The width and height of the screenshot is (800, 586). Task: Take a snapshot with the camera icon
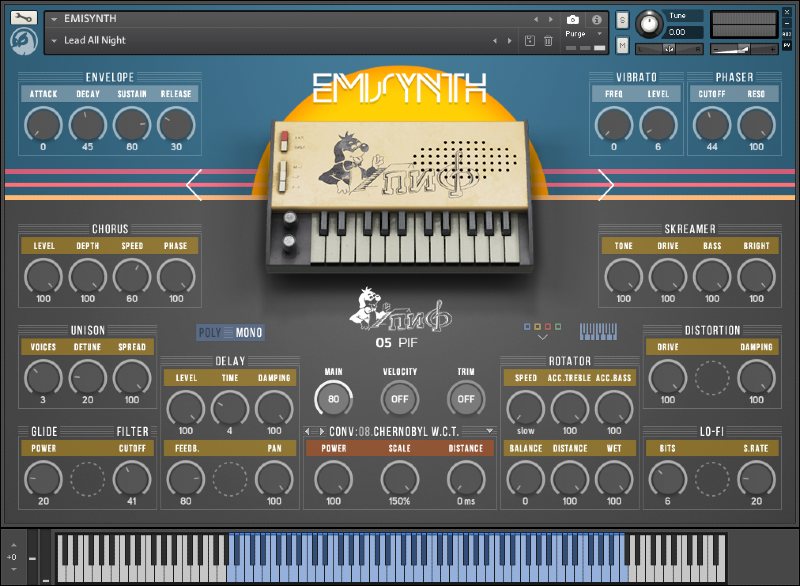(572, 18)
